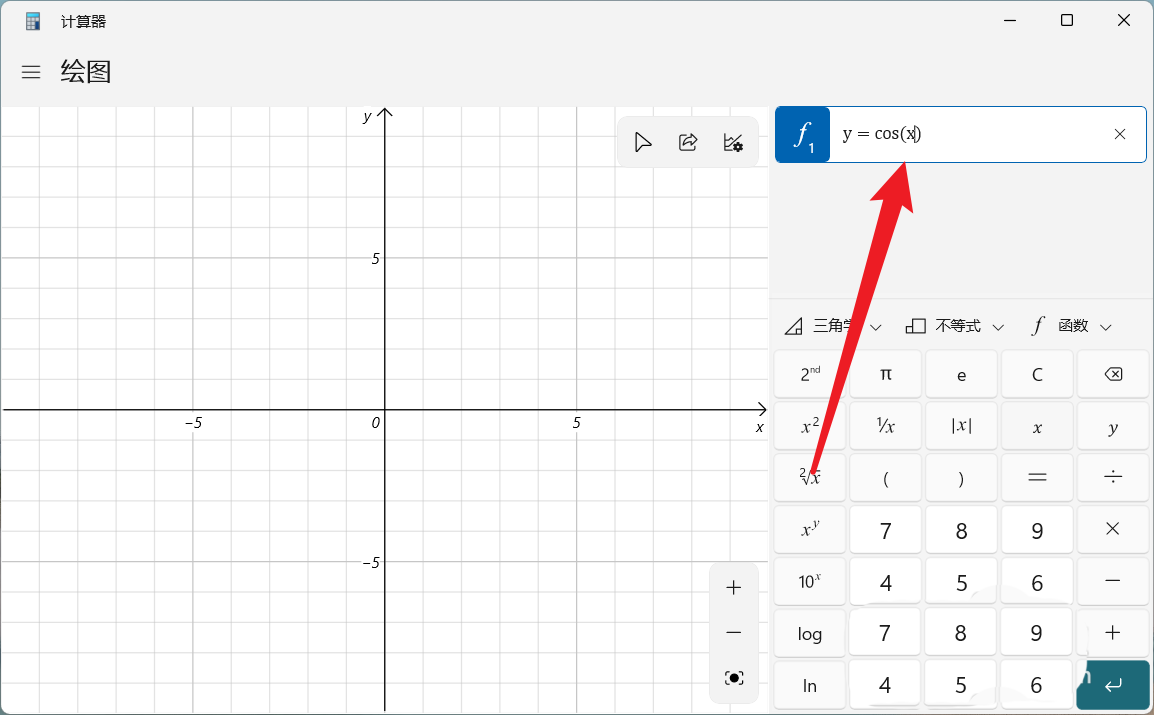The width and height of the screenshot is (1154, 715).
Task: Open the hamburger navigation menu
Action: 31,72
